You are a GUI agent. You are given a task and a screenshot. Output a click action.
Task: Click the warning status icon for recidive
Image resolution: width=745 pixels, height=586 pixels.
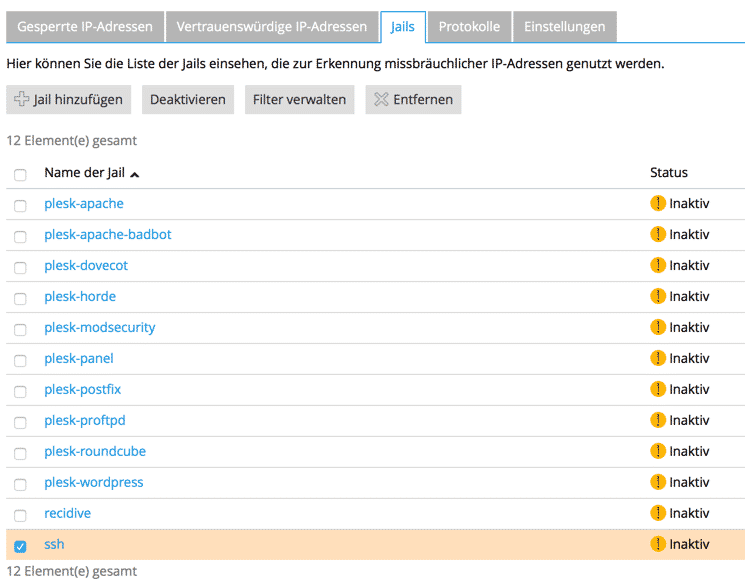pos(657,513)
